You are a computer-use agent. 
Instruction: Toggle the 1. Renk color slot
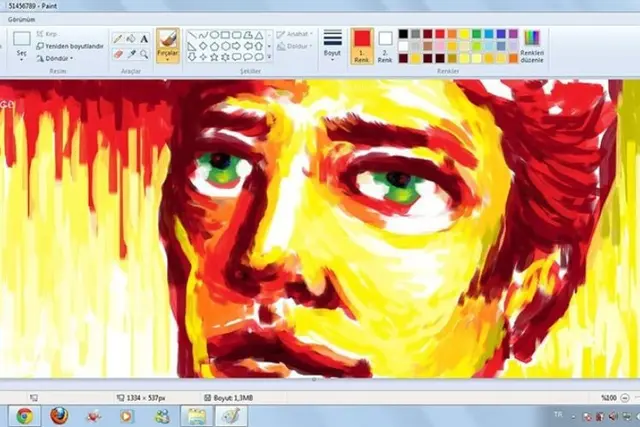click(362, 46)
